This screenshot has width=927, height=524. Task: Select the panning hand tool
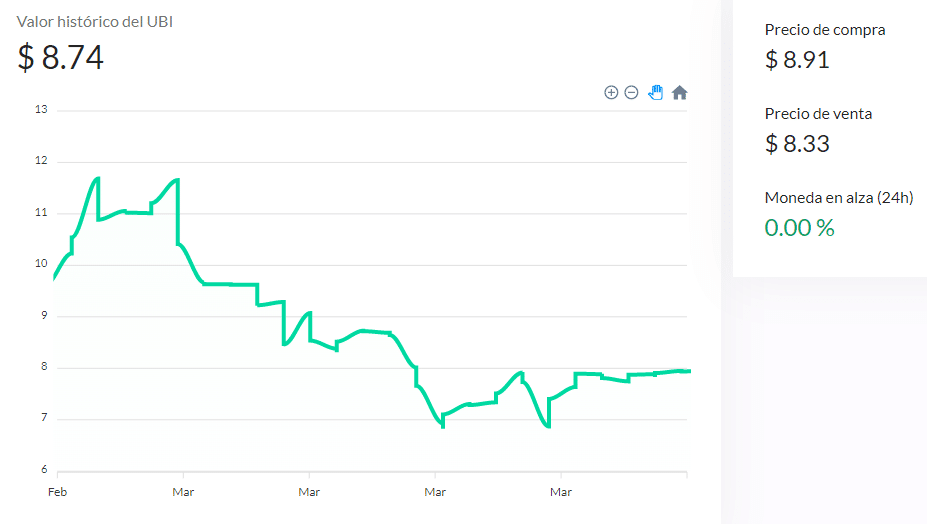pyautogui.click(x=655, y=92)
